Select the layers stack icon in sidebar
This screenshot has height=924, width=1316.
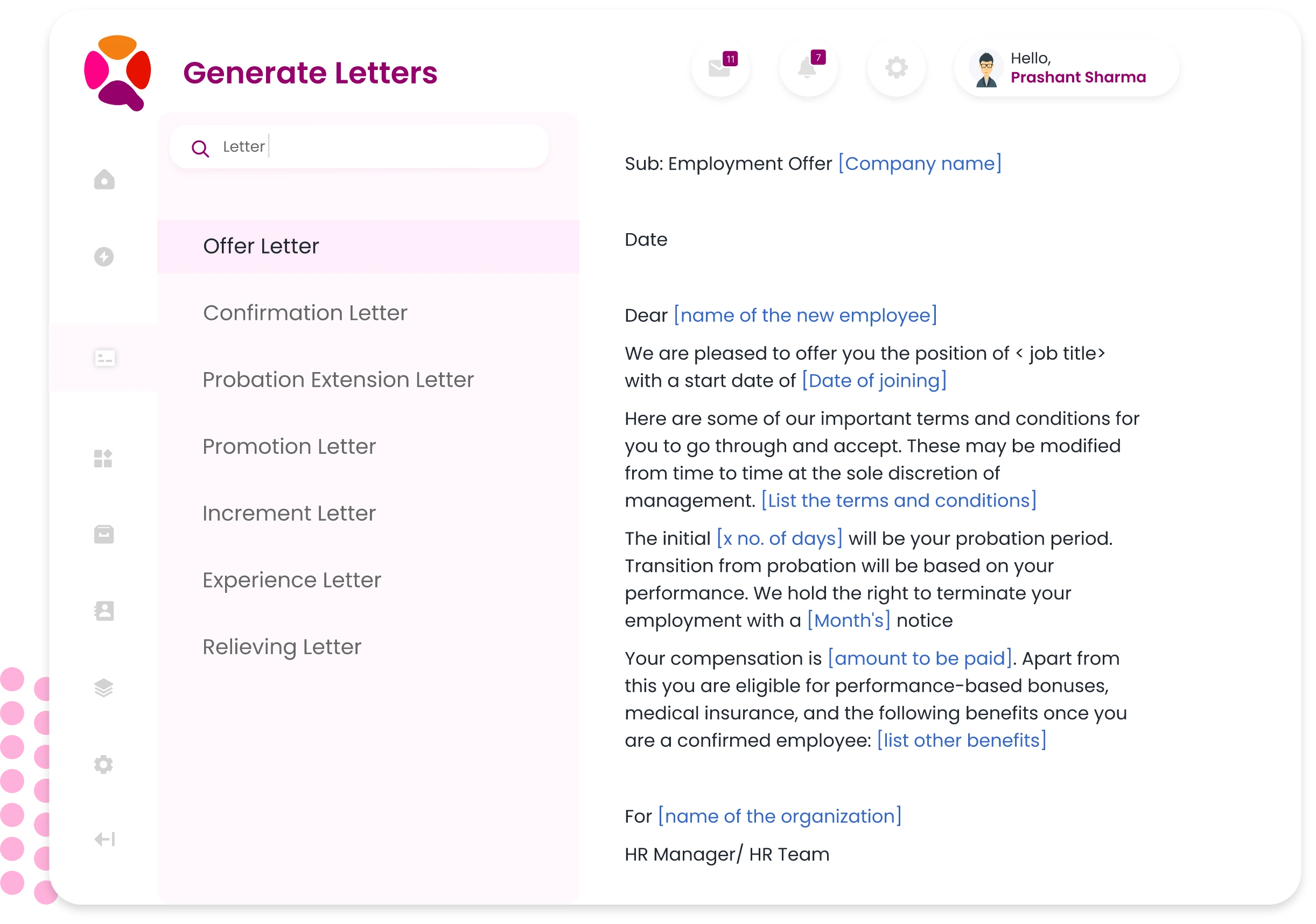pyautogui.click(x=103, y=687)
